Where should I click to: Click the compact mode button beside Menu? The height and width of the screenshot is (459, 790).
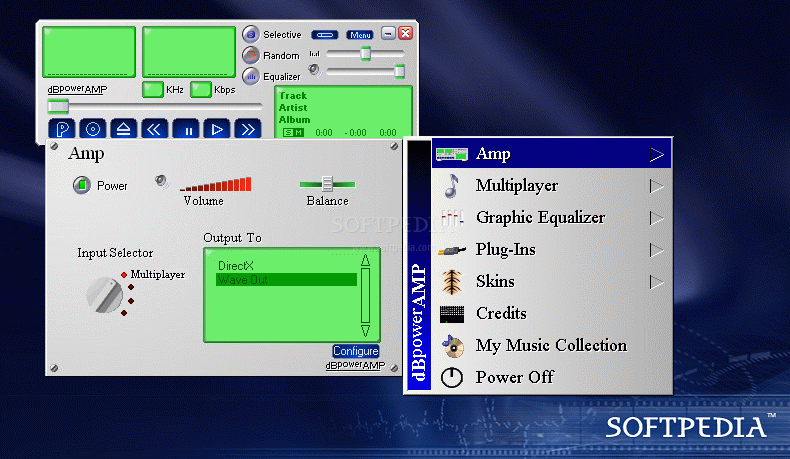pyautogui.click(x=325, y=35)
